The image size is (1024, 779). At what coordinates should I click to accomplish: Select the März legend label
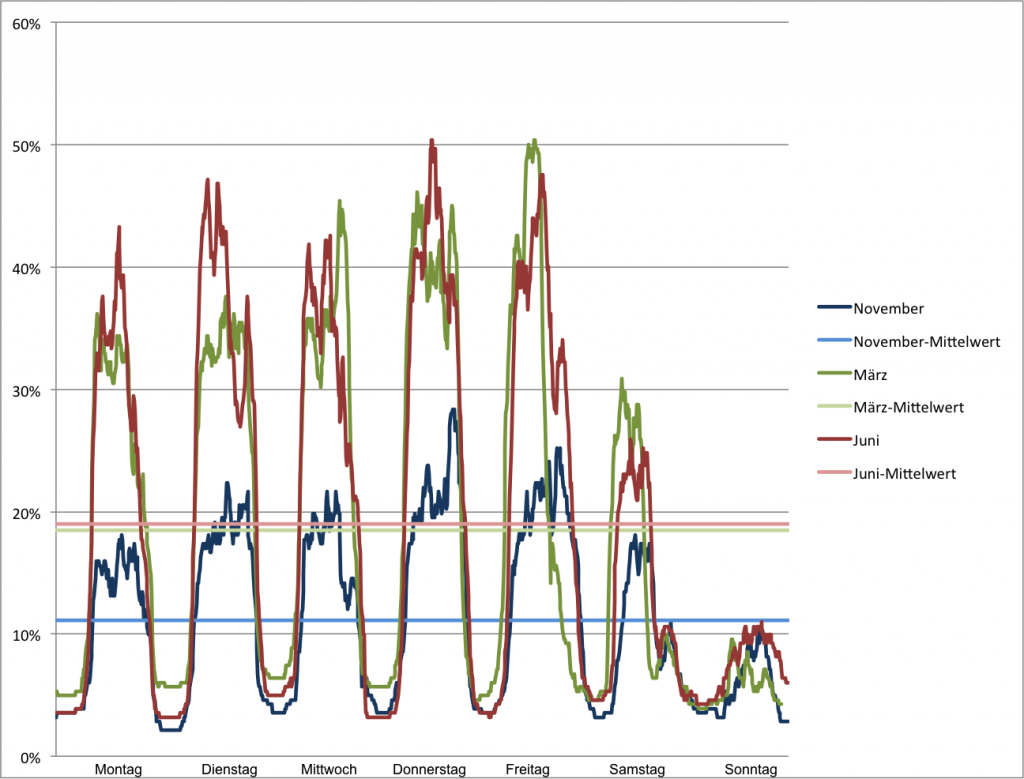tap(870, 375)
